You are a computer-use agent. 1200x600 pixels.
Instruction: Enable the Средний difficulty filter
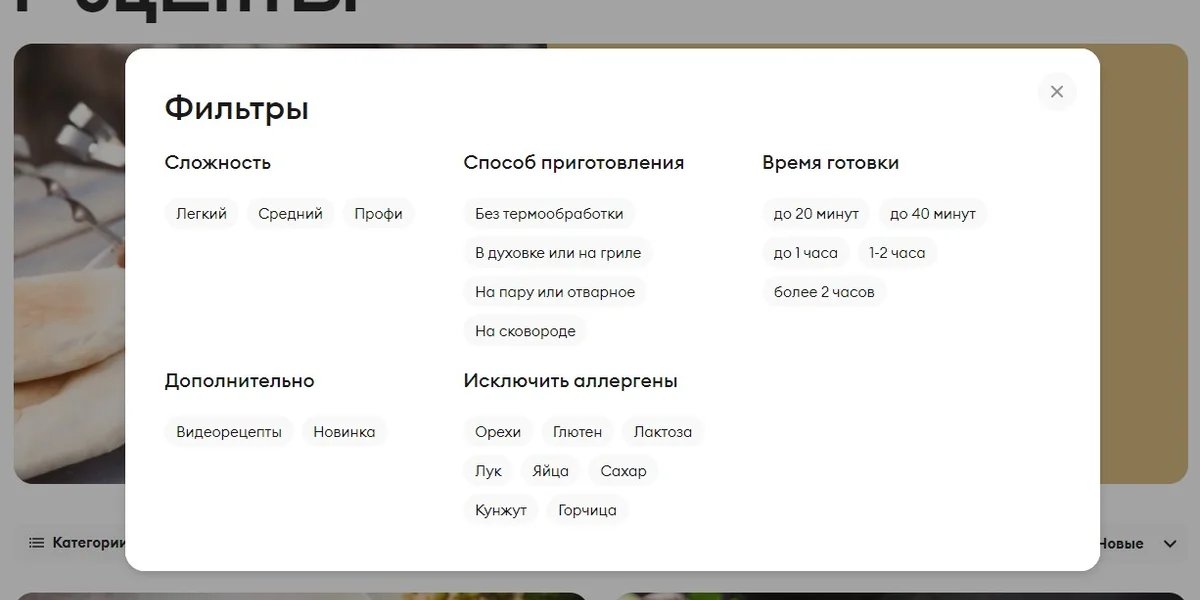pyautogui.click(x=290, y=213)
